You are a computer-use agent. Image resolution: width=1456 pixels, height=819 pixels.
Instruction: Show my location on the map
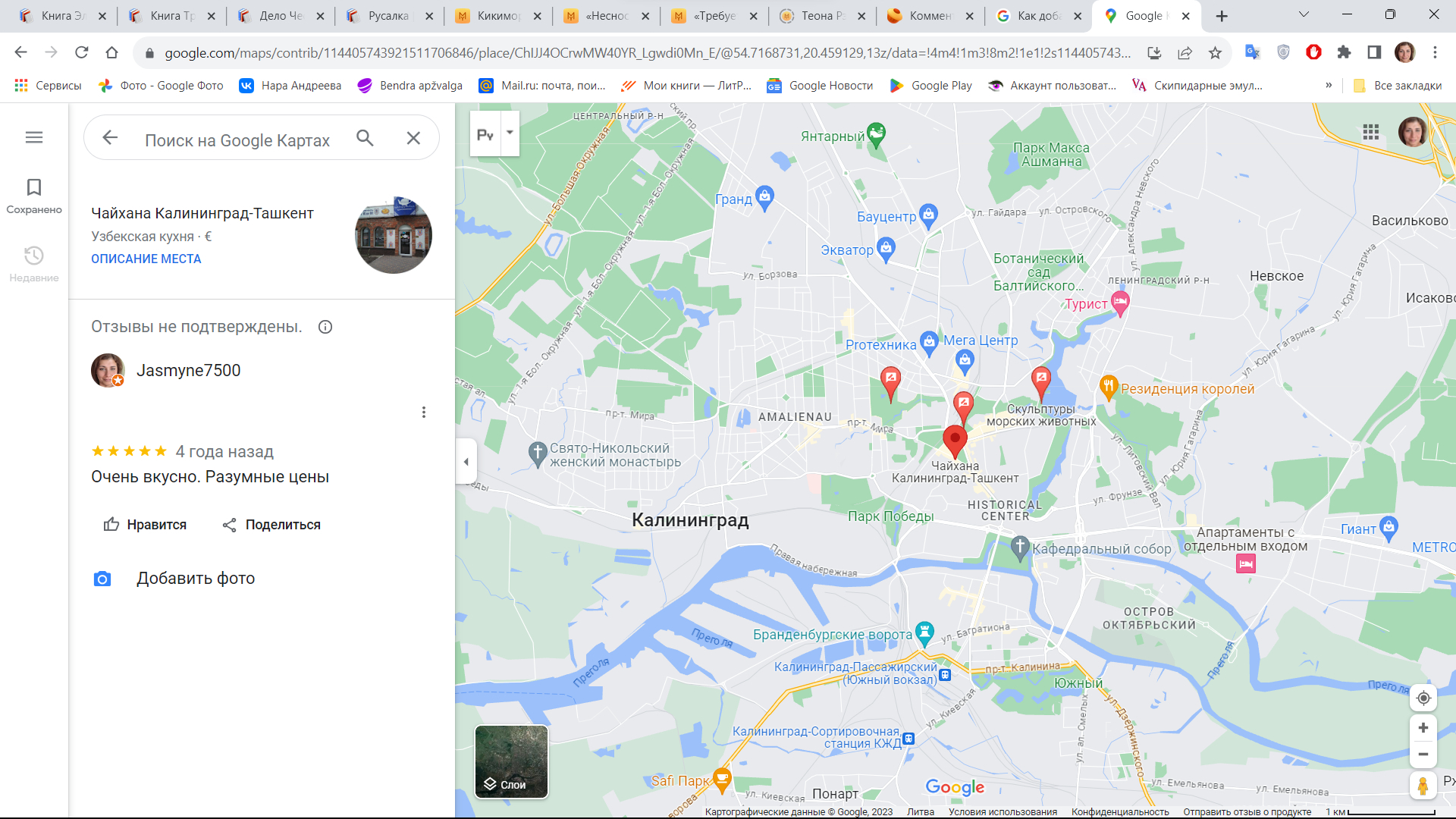coord(1423,698)
